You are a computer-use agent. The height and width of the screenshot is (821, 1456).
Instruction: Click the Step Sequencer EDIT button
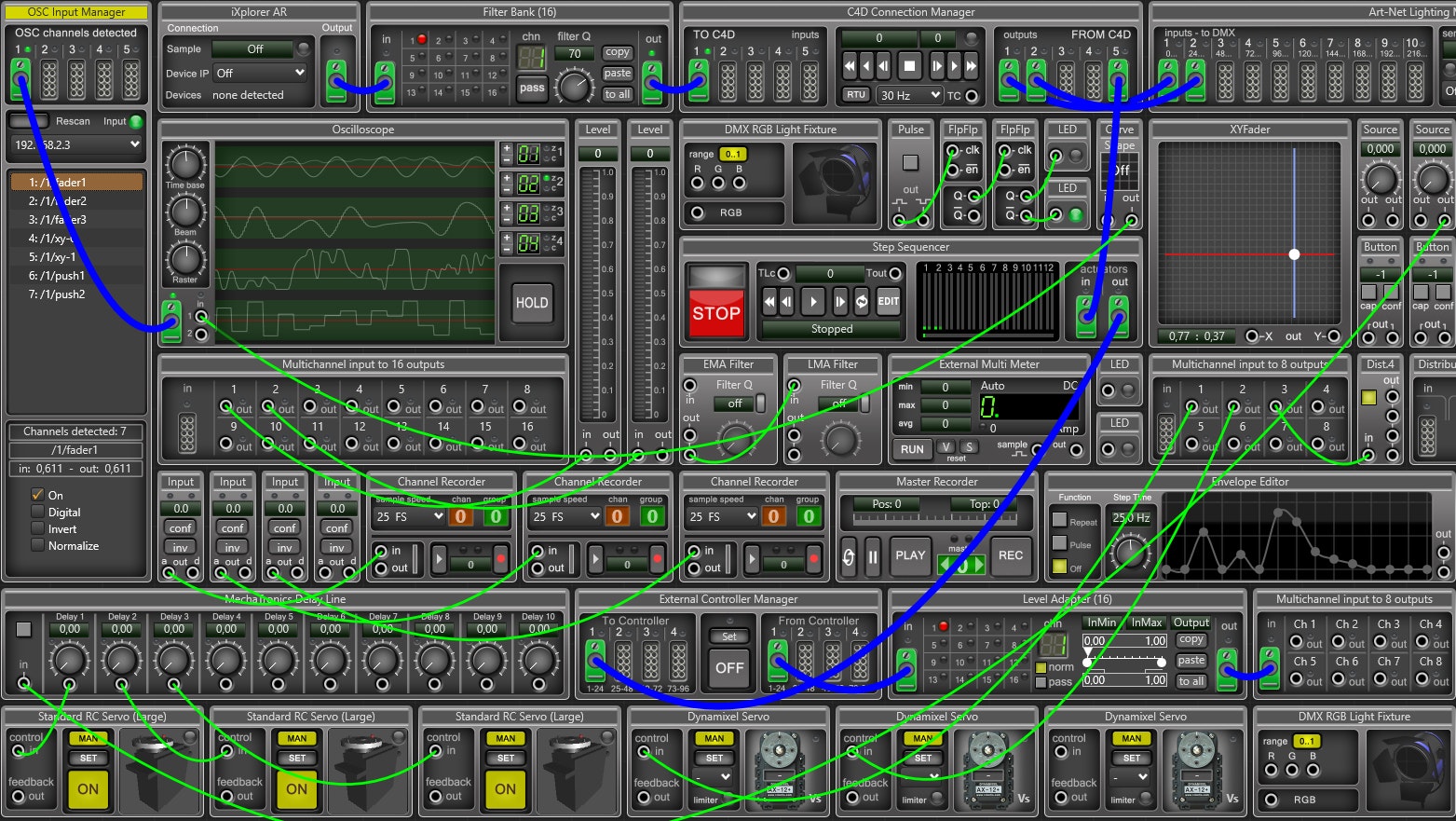(889, 301)
